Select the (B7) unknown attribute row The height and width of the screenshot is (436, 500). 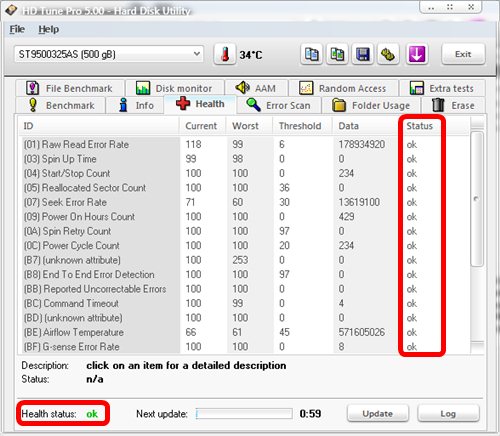click(x=244, y=260)
